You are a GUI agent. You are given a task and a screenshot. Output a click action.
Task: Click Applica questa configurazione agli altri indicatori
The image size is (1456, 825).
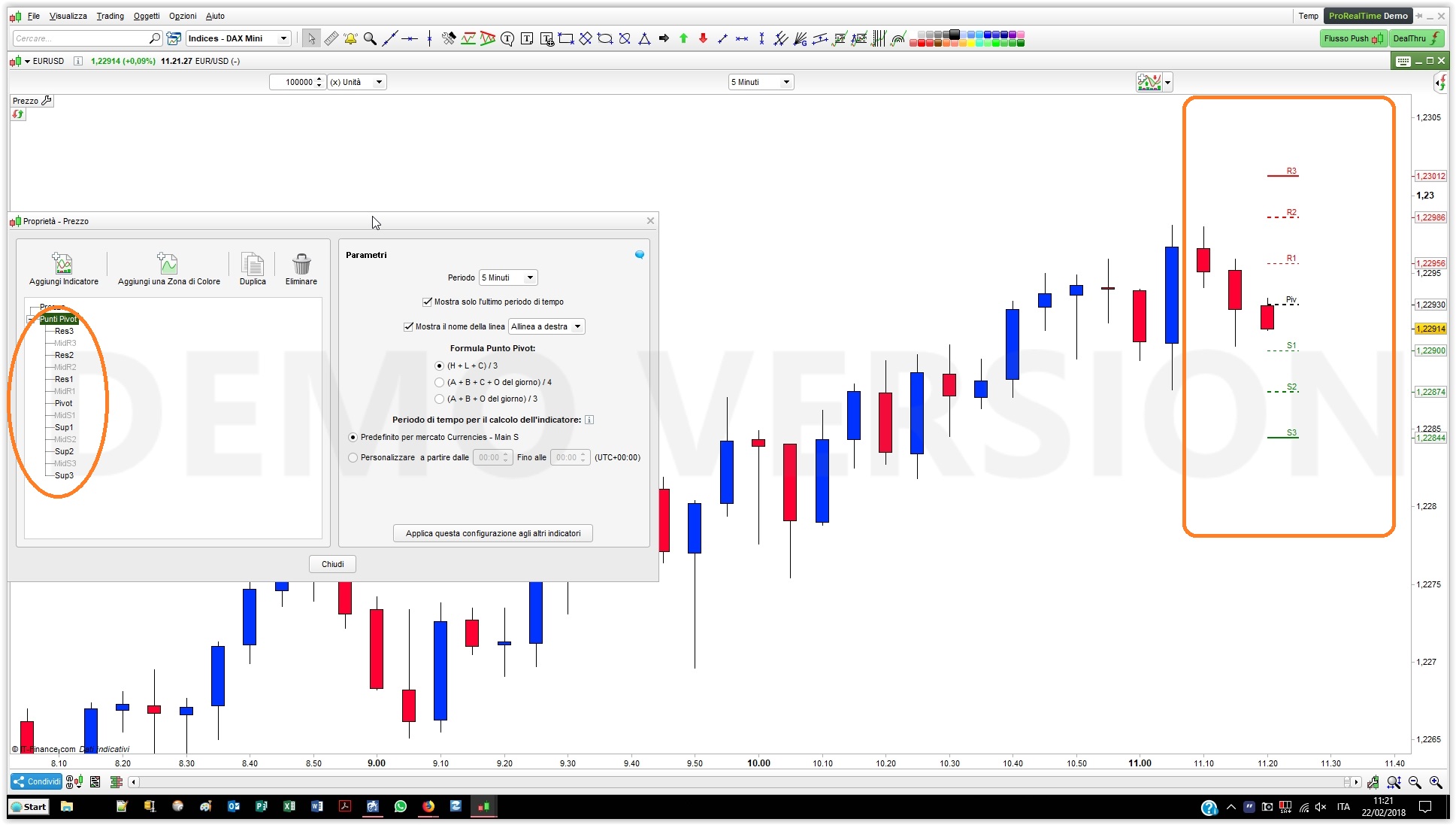point(493,533)
